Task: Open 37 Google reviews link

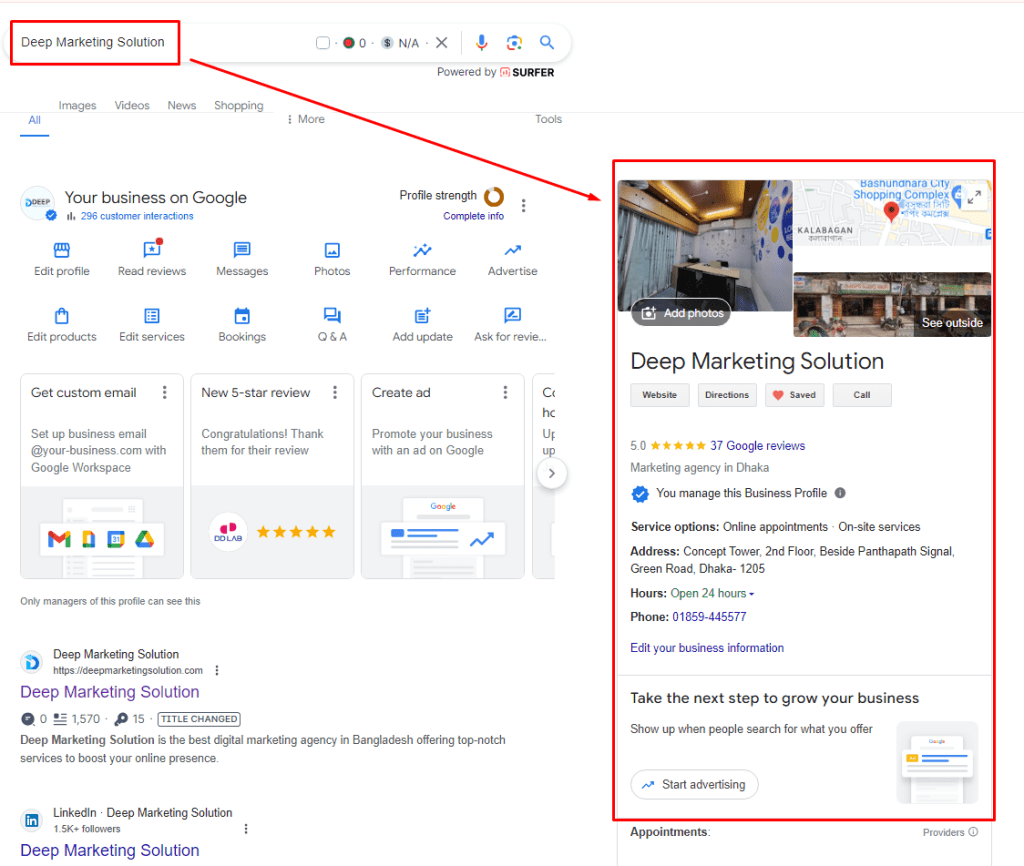Action: click(758, 446)
